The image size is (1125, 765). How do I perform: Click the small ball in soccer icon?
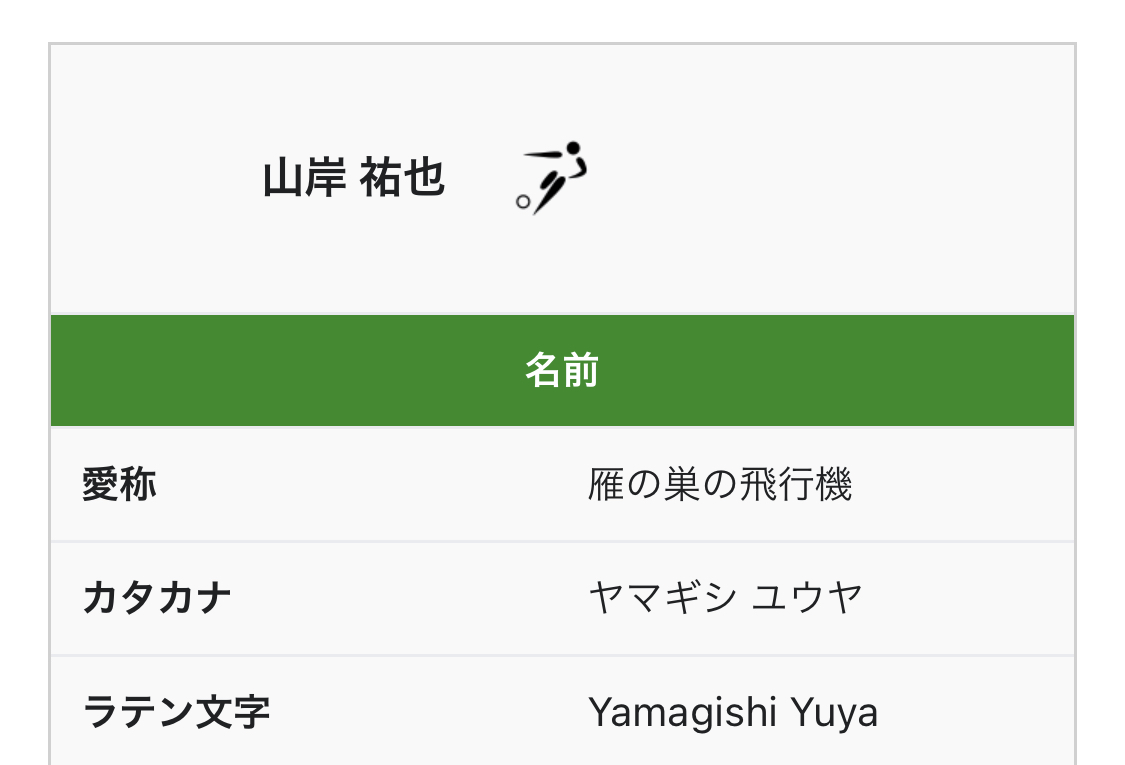[x=522, y=201]
